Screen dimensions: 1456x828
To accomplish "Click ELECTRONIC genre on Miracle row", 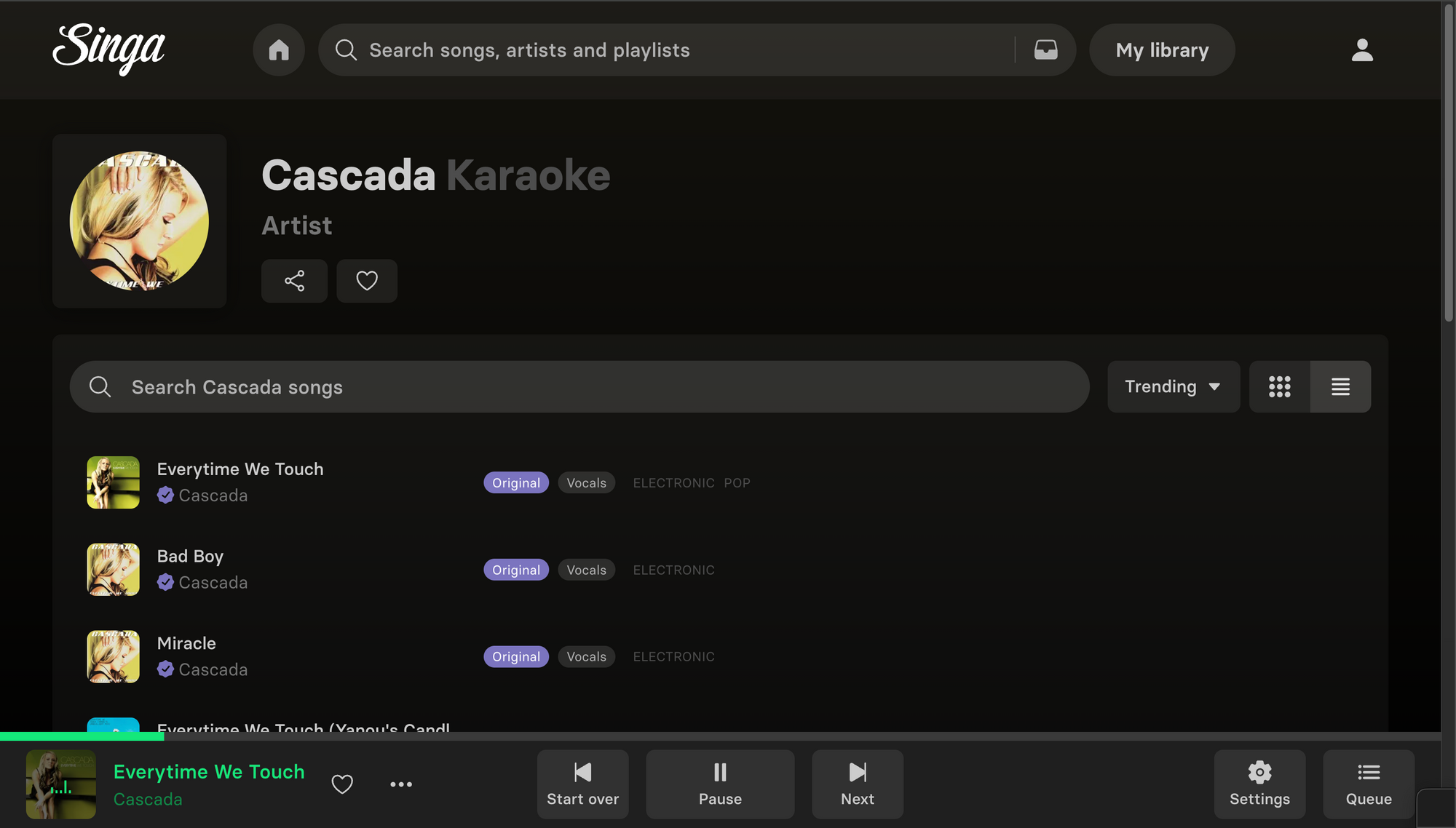I will (x=674, y=656).
